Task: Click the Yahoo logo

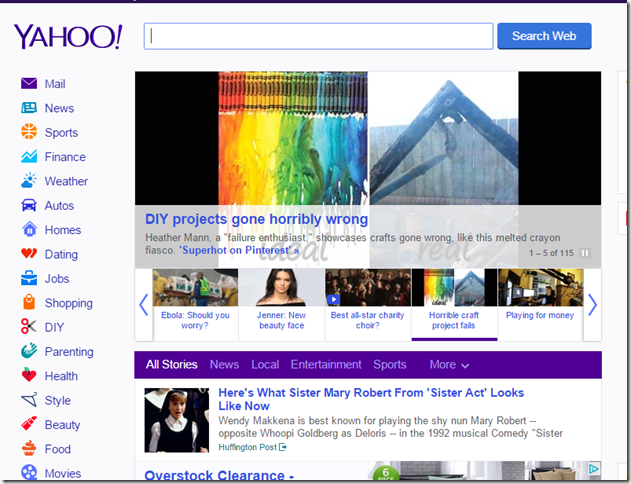Action: [x=68, y=36]
